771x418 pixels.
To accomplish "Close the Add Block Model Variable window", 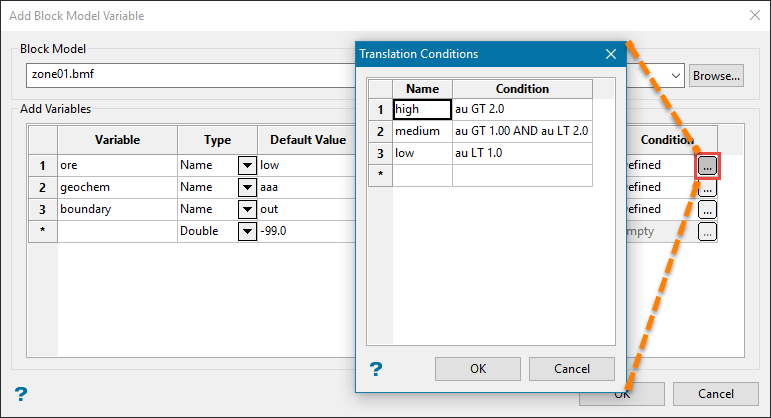I will pyautogui.click(x=752, y=14).
